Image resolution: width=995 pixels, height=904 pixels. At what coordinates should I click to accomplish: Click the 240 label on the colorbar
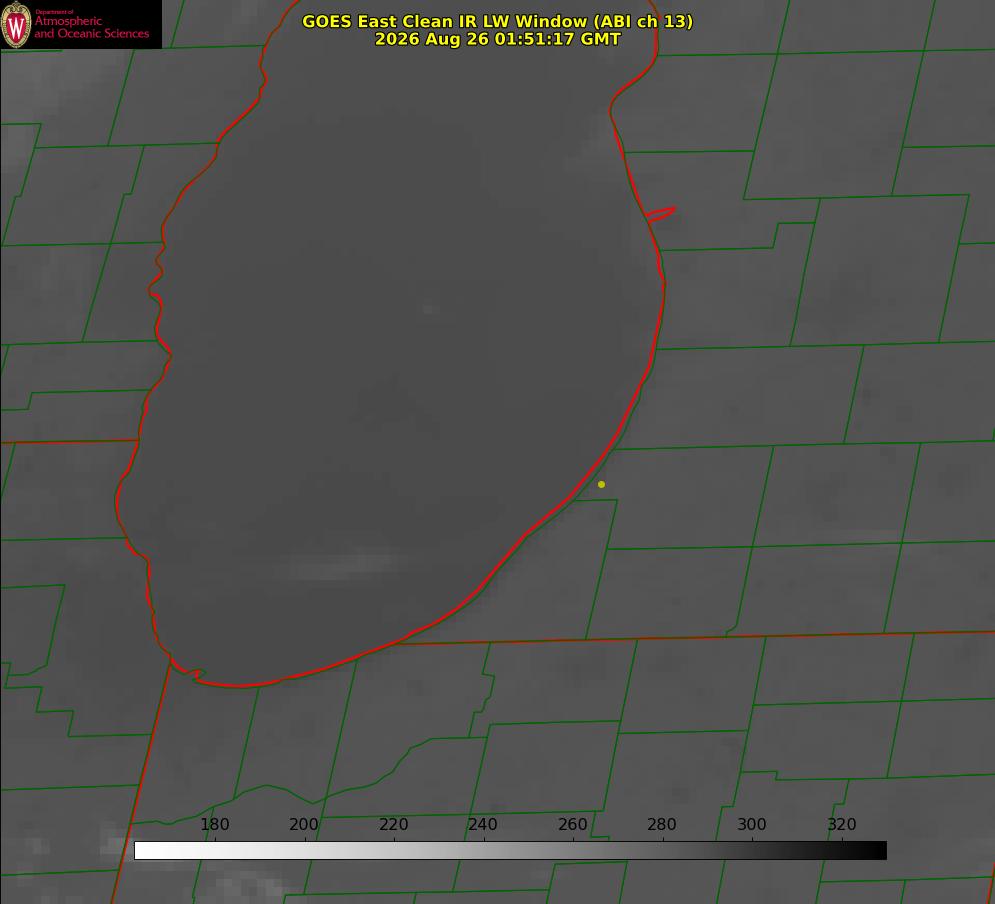coord(483,824)
